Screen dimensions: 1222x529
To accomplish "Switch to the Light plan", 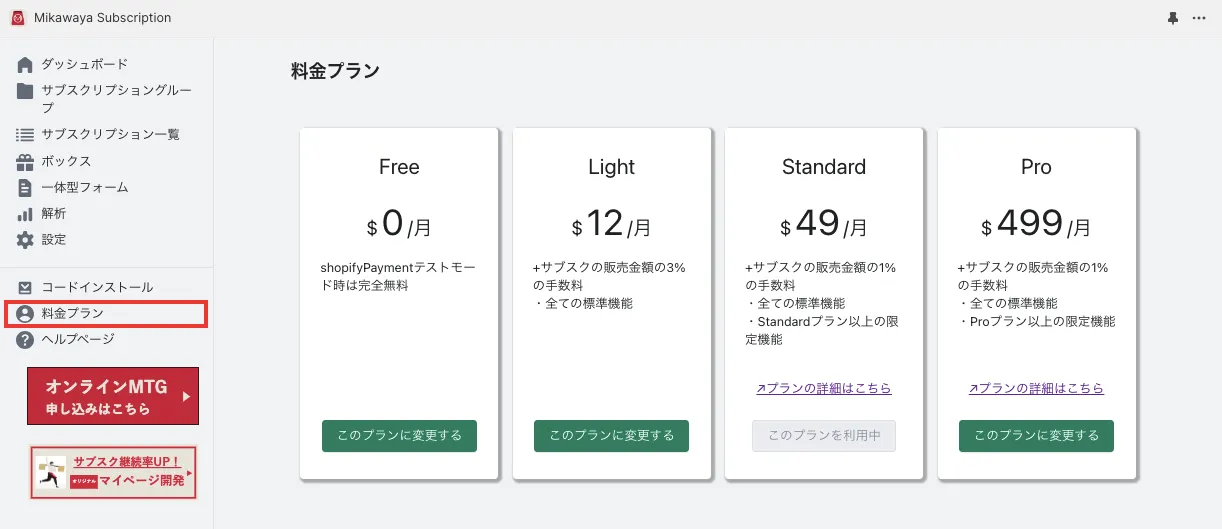I will 611,436.
